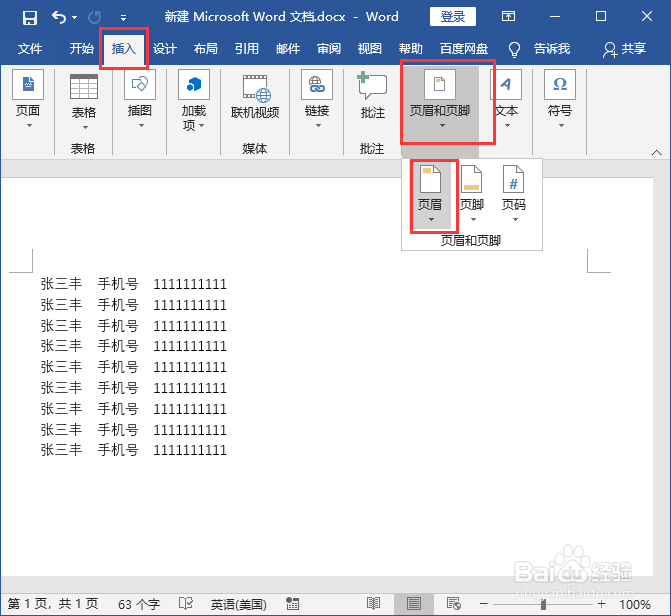Click the last line's 1111111111 number
Image resolution: width=671 pixels, height=616 pixels.
click(x=190, y=450)
